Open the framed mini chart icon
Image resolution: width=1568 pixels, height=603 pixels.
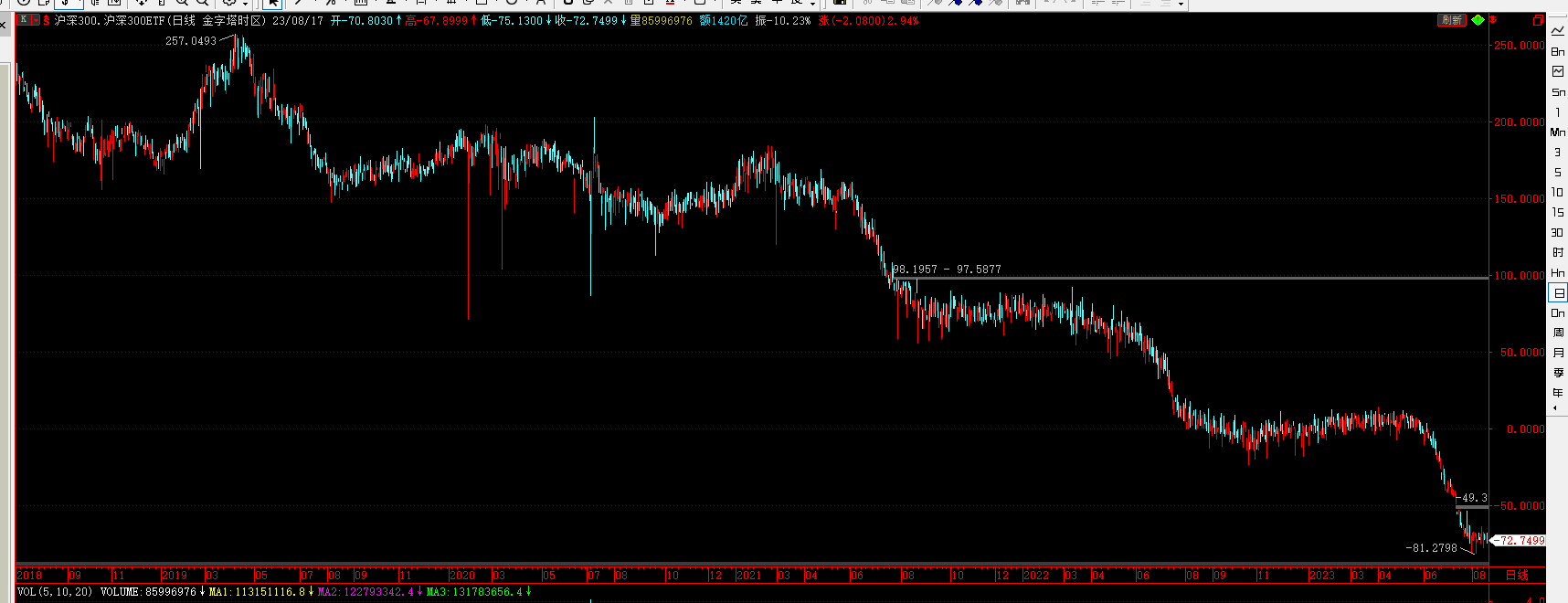point(1558,71)
